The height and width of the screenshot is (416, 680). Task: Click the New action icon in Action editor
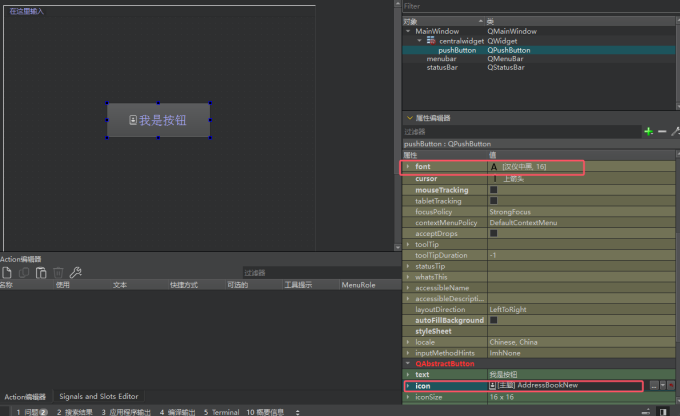[x=7, y=272]
